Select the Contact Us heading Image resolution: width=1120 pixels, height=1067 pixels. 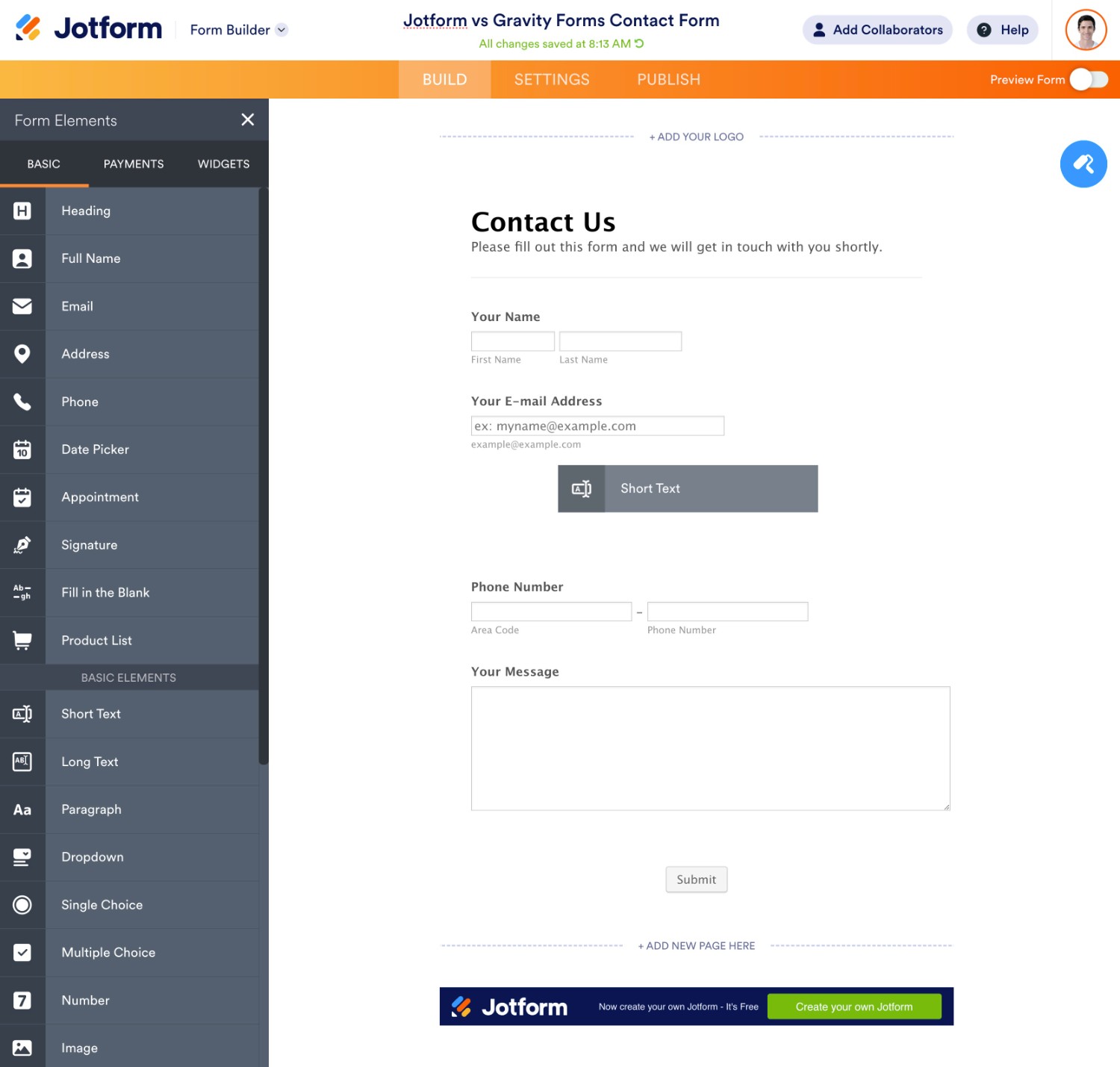pyautogui.click(x=544, y=222)
